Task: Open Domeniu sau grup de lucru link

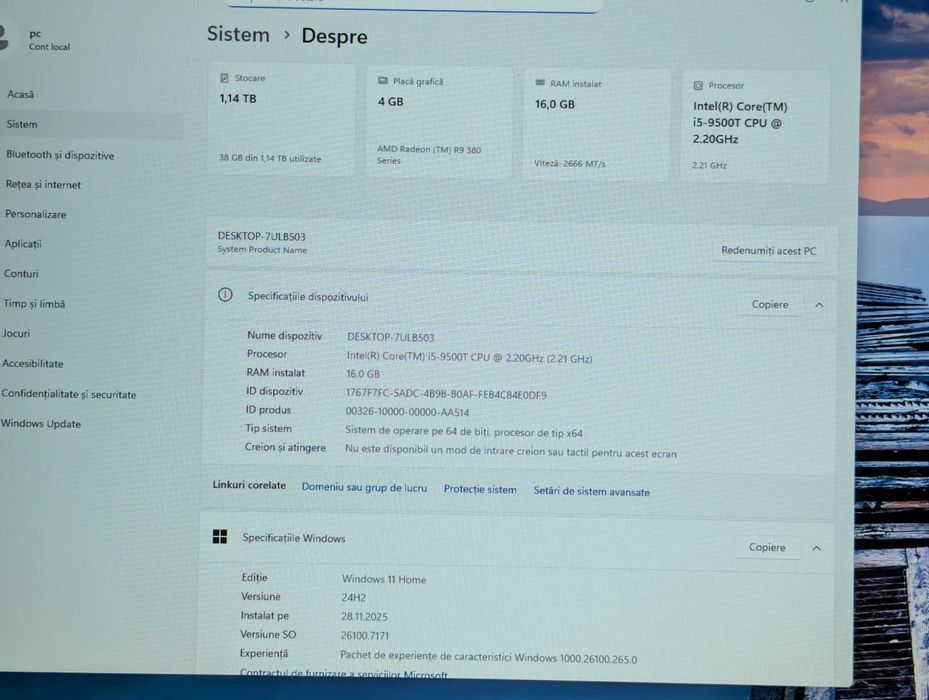Action: (364, 488)
